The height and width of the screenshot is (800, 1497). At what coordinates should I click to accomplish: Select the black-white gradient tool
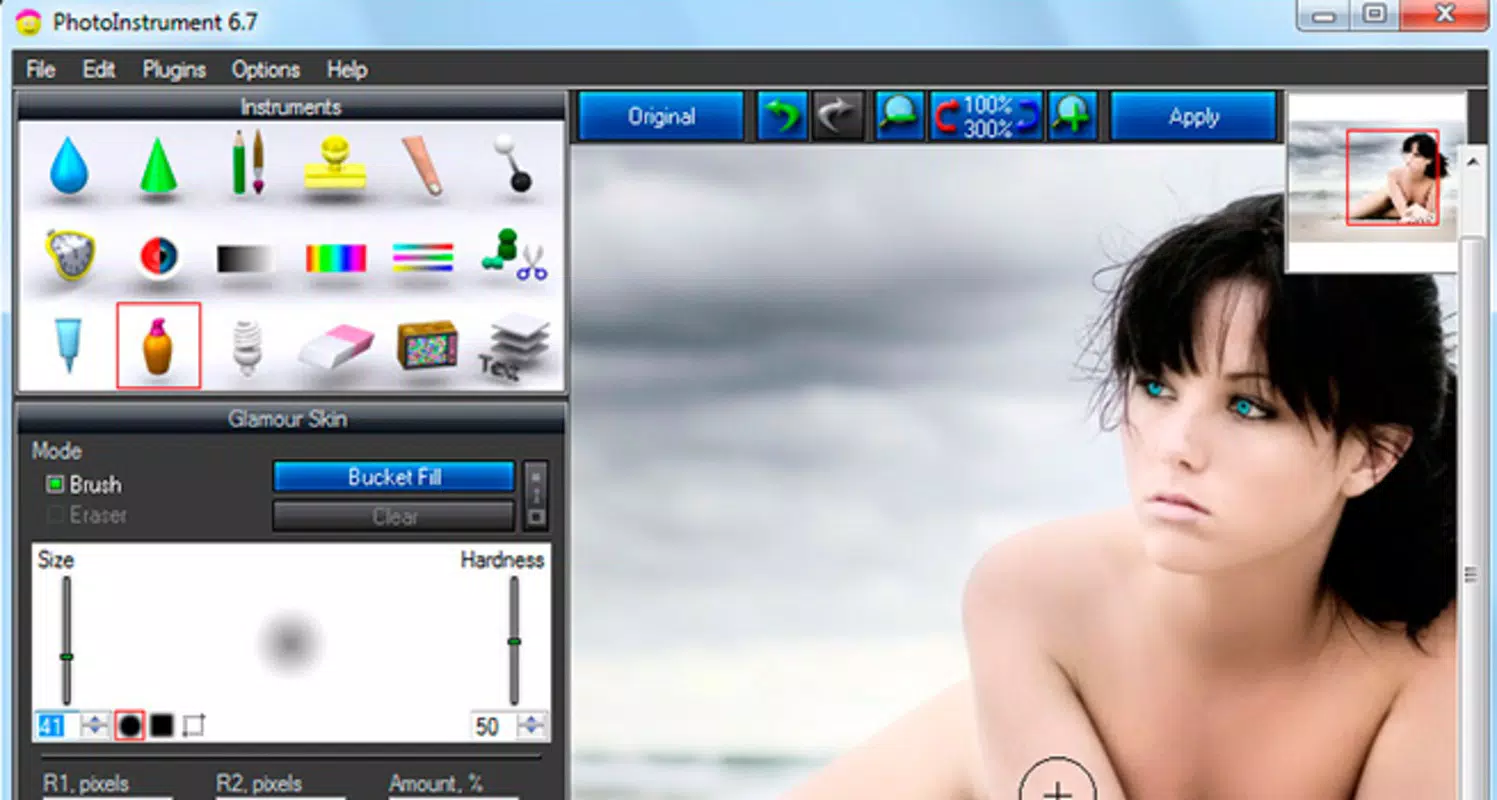pos(246,260)
